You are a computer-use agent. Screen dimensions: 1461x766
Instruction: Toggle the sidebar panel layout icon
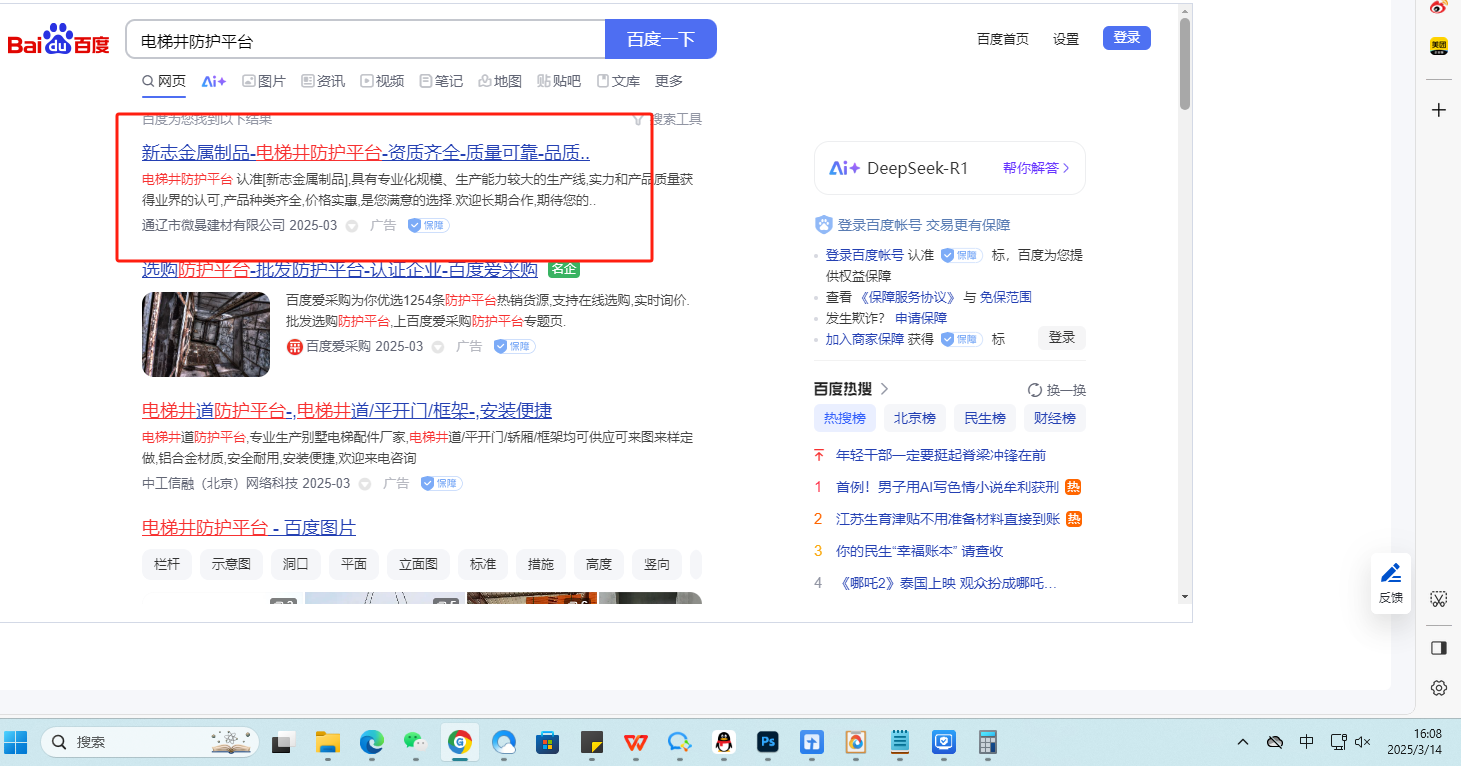click(1439, 648)
